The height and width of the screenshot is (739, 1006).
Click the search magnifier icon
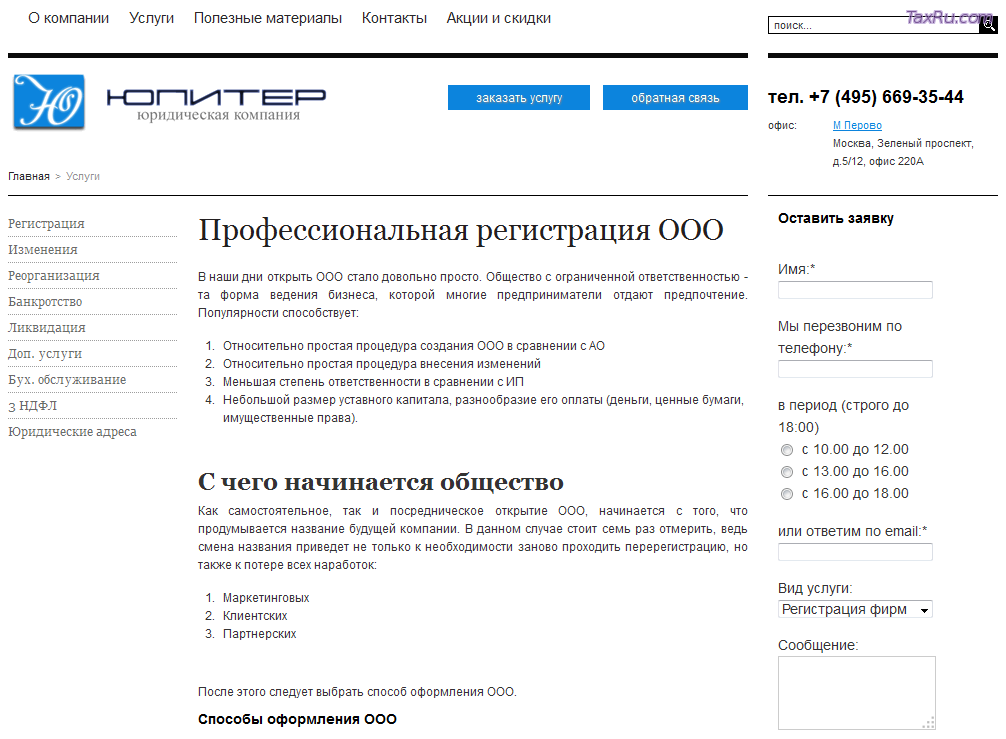(987, 26)
